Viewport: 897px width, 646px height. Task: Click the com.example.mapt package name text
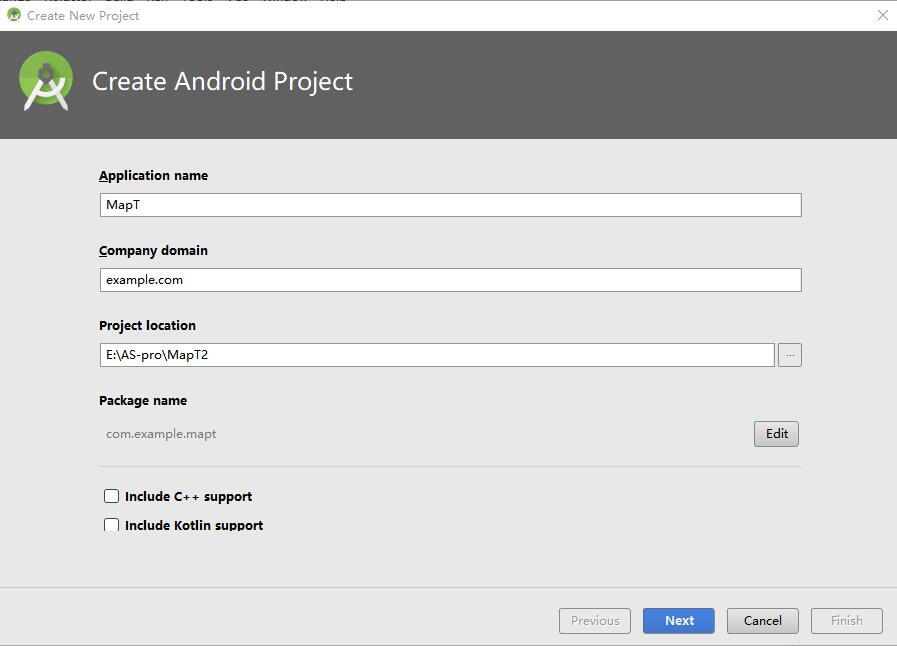(x=161, y=434)
